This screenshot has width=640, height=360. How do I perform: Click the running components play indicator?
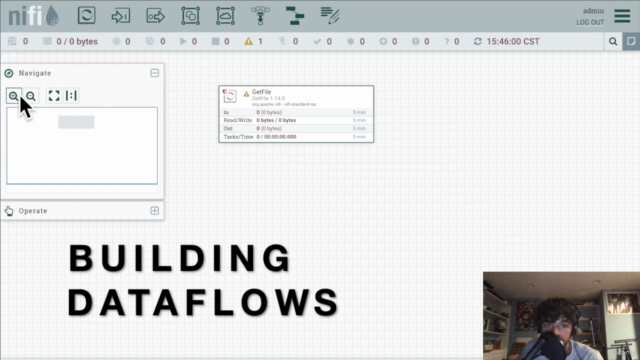coord(188,41)
